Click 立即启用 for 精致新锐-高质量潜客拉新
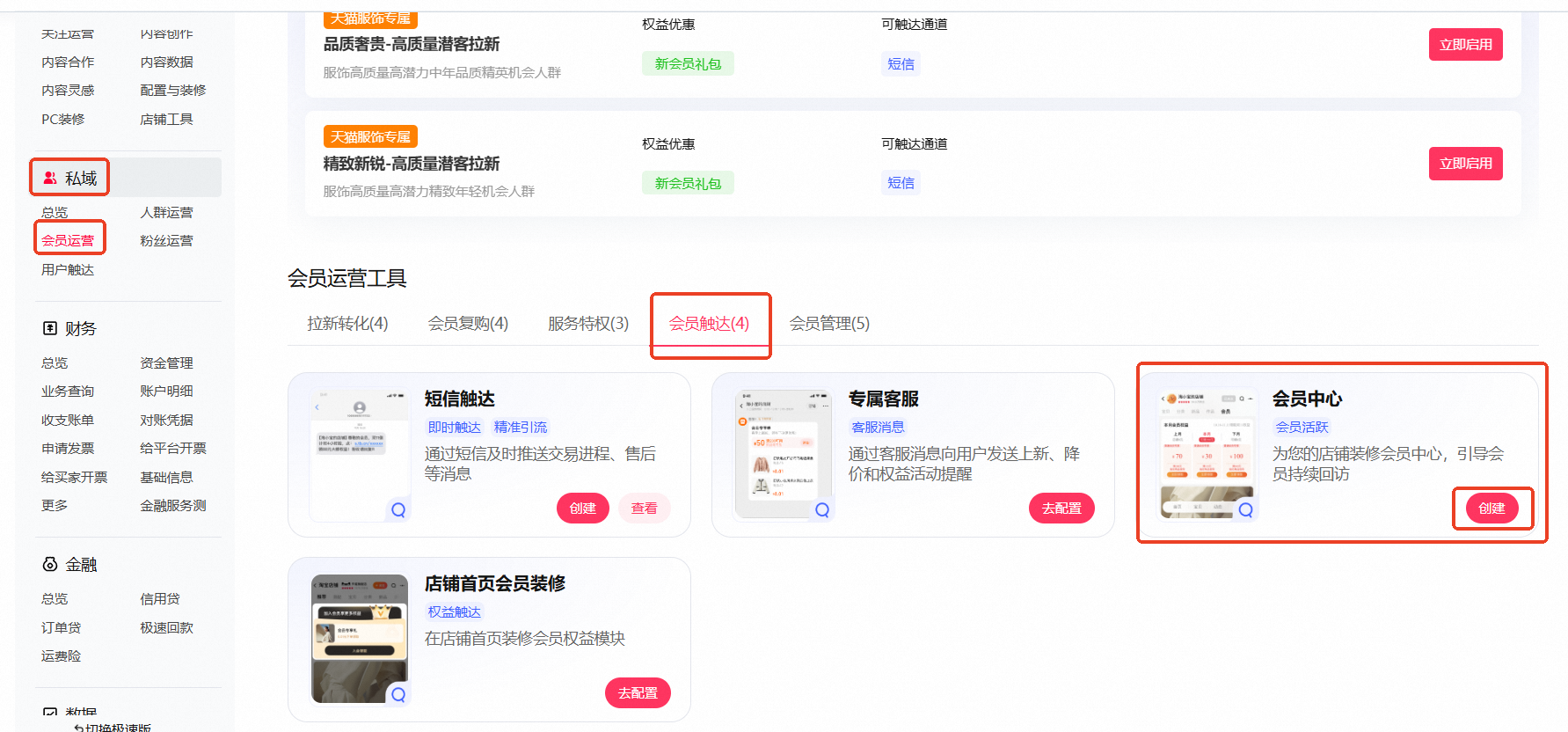Image resolution: width=1568 pixels, height=732 pixels. (1465, 164)
